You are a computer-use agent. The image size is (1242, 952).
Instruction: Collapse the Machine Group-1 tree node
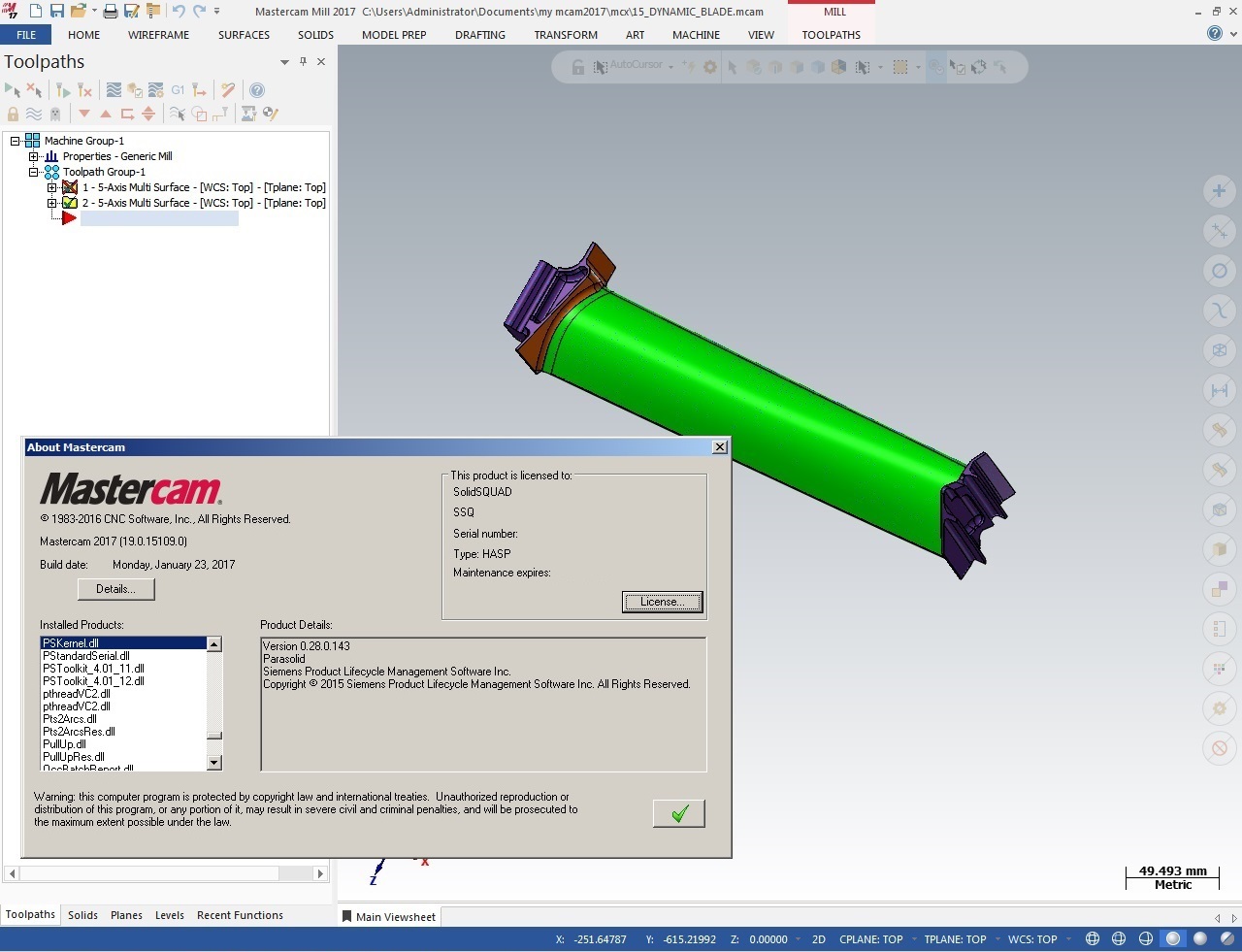[16, 141]
